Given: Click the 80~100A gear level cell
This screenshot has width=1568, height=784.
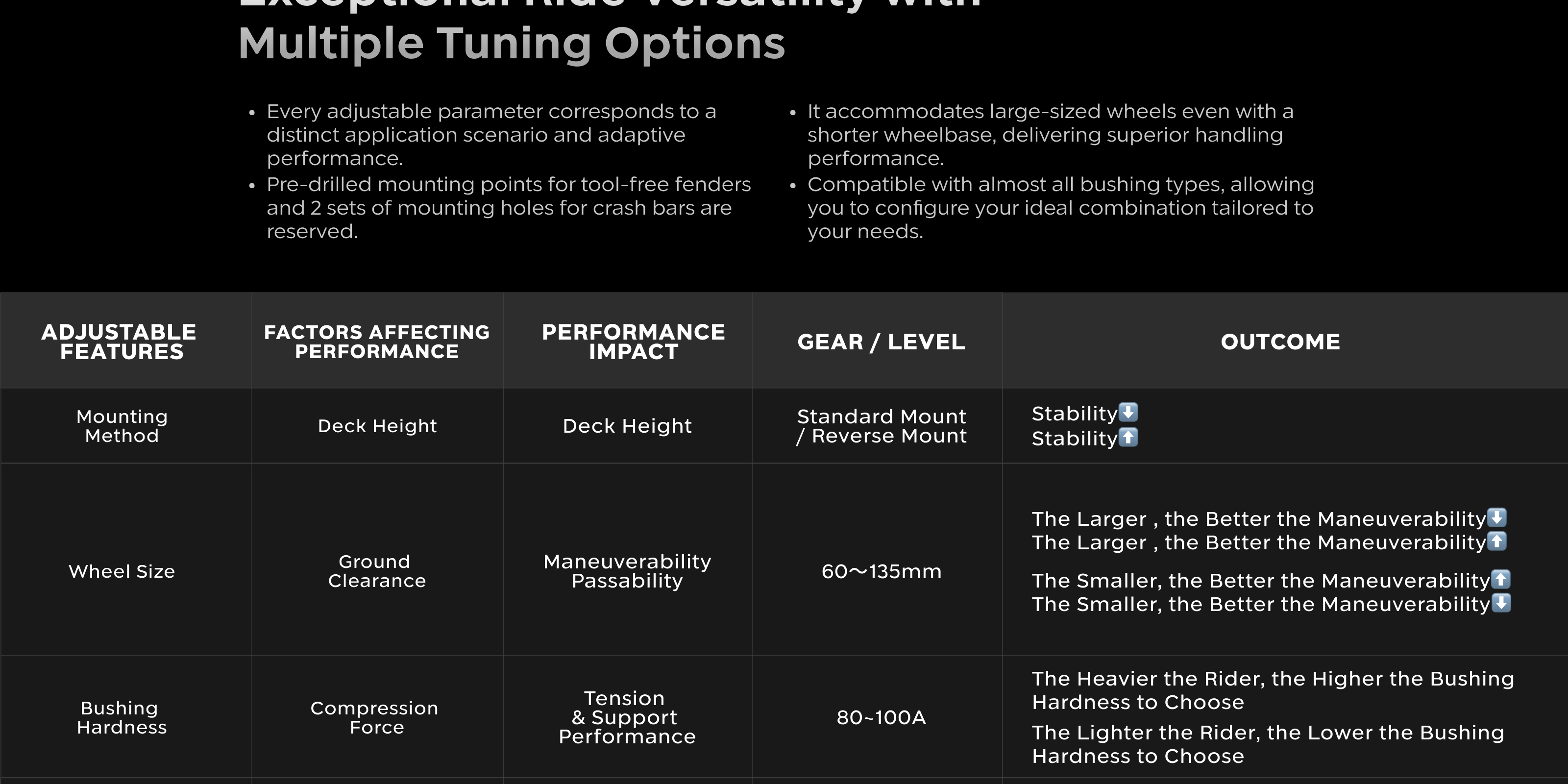Looking at the screenshot, I should pos(881,718).
